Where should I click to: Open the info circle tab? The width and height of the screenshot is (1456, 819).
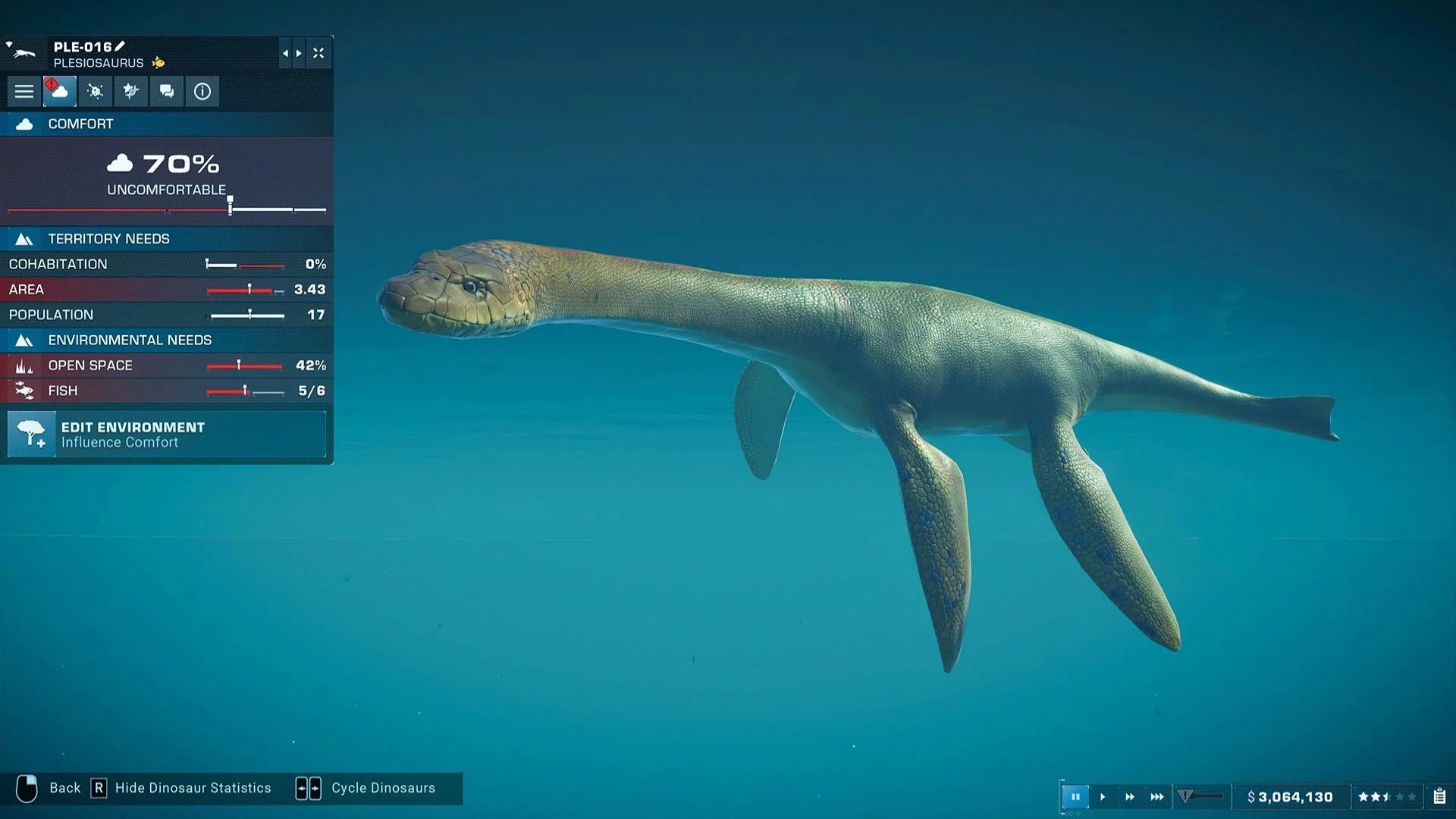[202, 92]
